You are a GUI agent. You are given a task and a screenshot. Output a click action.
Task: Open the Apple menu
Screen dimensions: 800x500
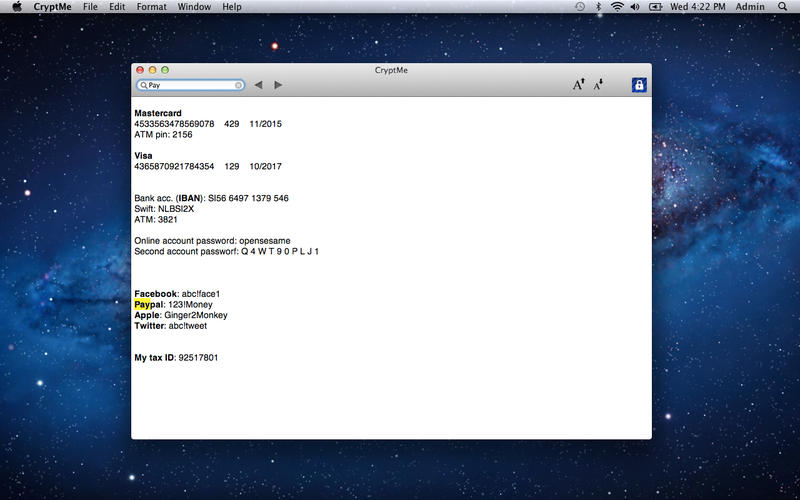pyautogui.click(x=16, y=7)
